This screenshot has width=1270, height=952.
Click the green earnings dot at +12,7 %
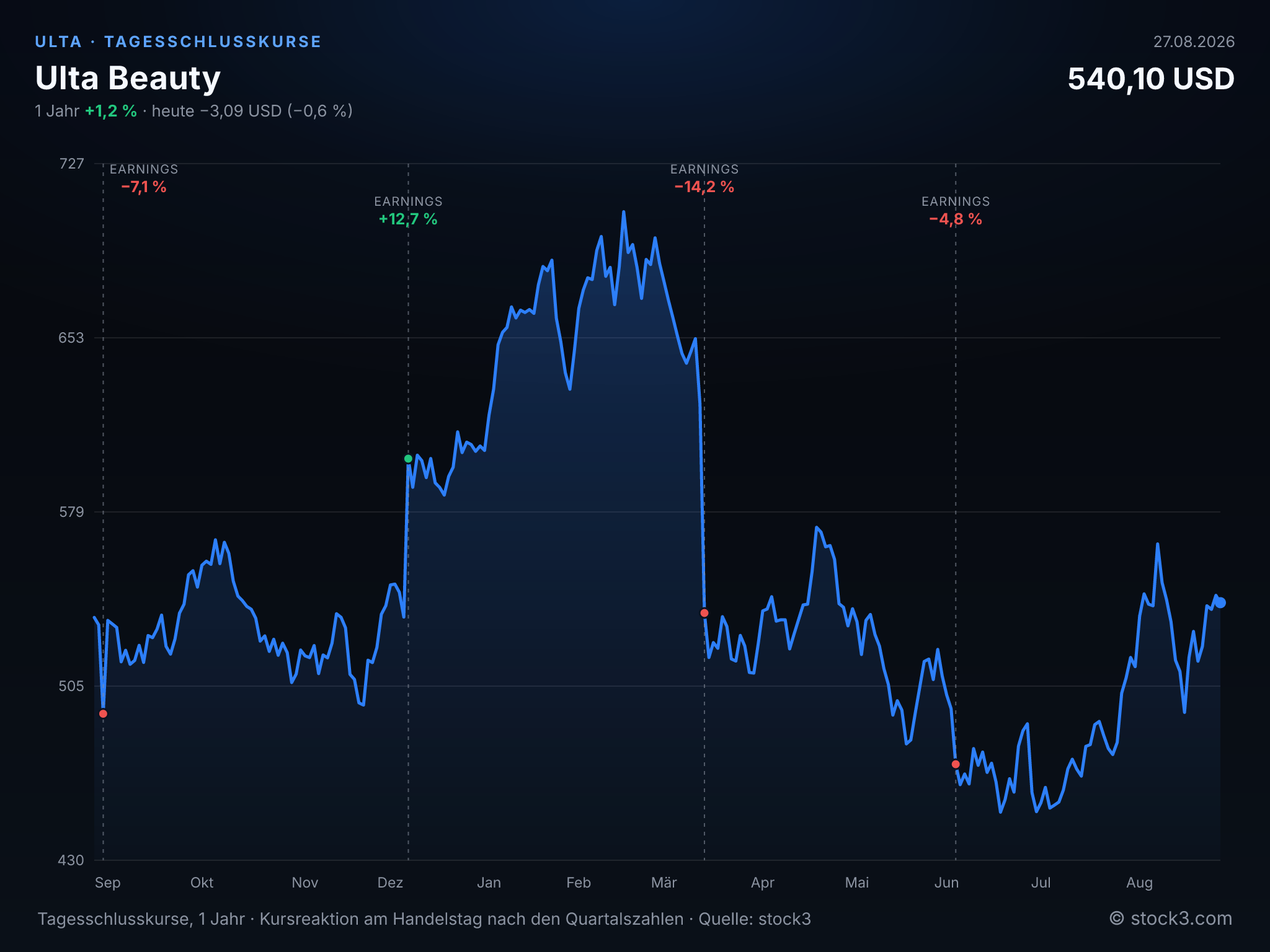pyautogui.click(x=408, y=459)
